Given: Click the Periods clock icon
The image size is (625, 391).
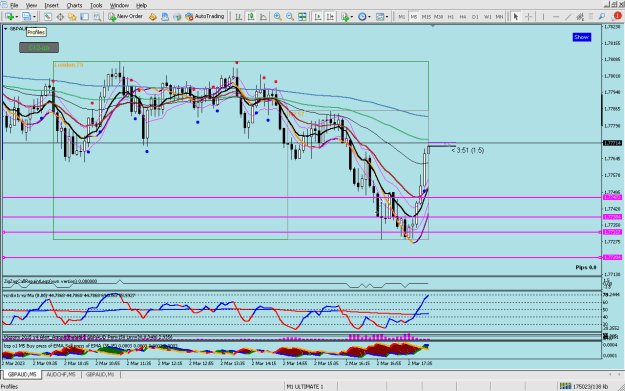Looking at the screenshot, I should coord(362,17).
